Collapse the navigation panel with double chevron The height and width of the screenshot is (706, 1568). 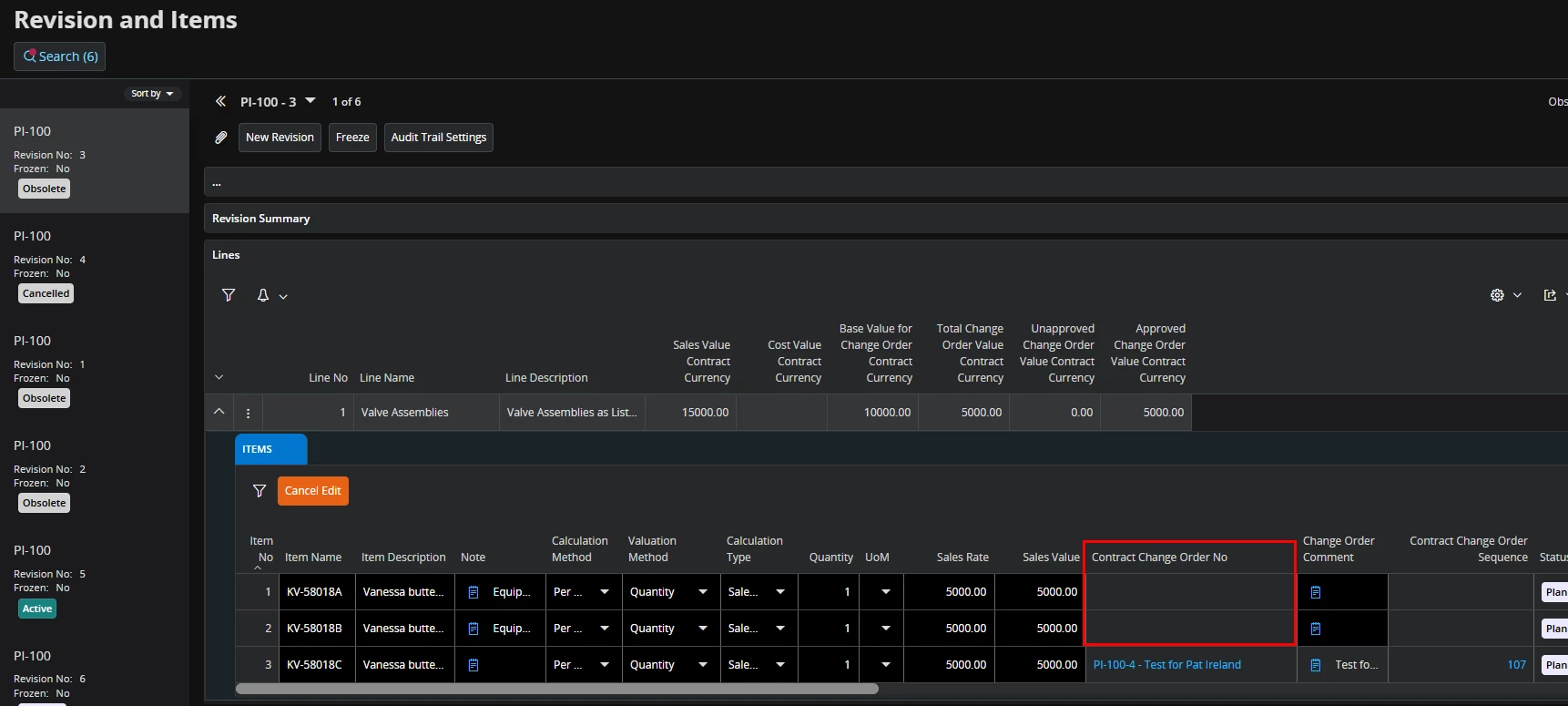click(x=220, y=102)
